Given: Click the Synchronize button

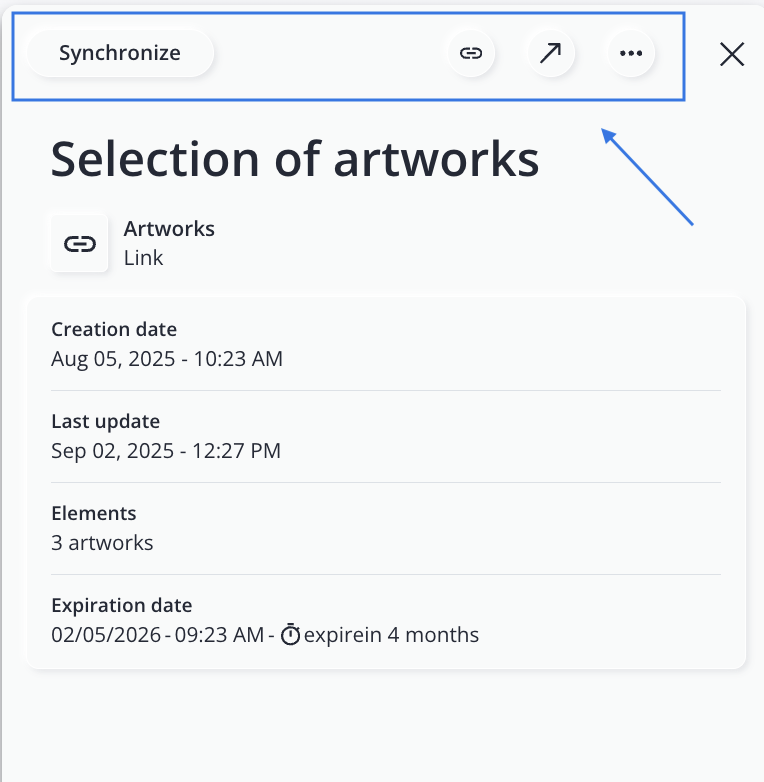Looking at the screenshot, I should 120,53.
